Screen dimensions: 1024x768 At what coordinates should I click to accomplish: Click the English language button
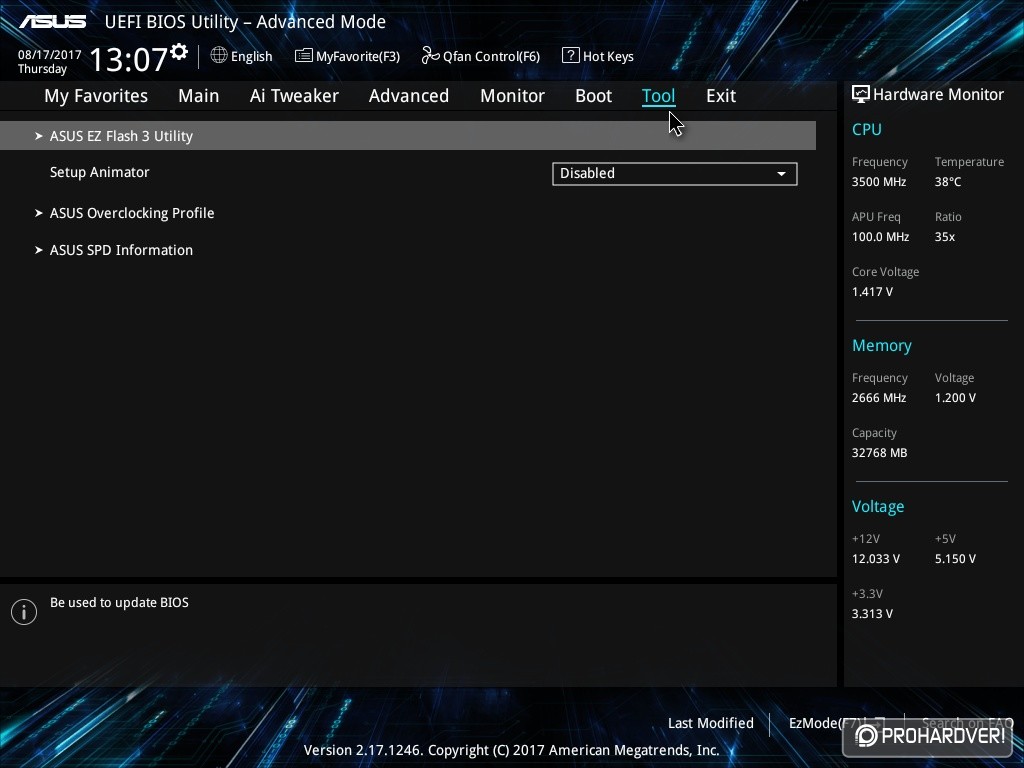coord(242,56)
